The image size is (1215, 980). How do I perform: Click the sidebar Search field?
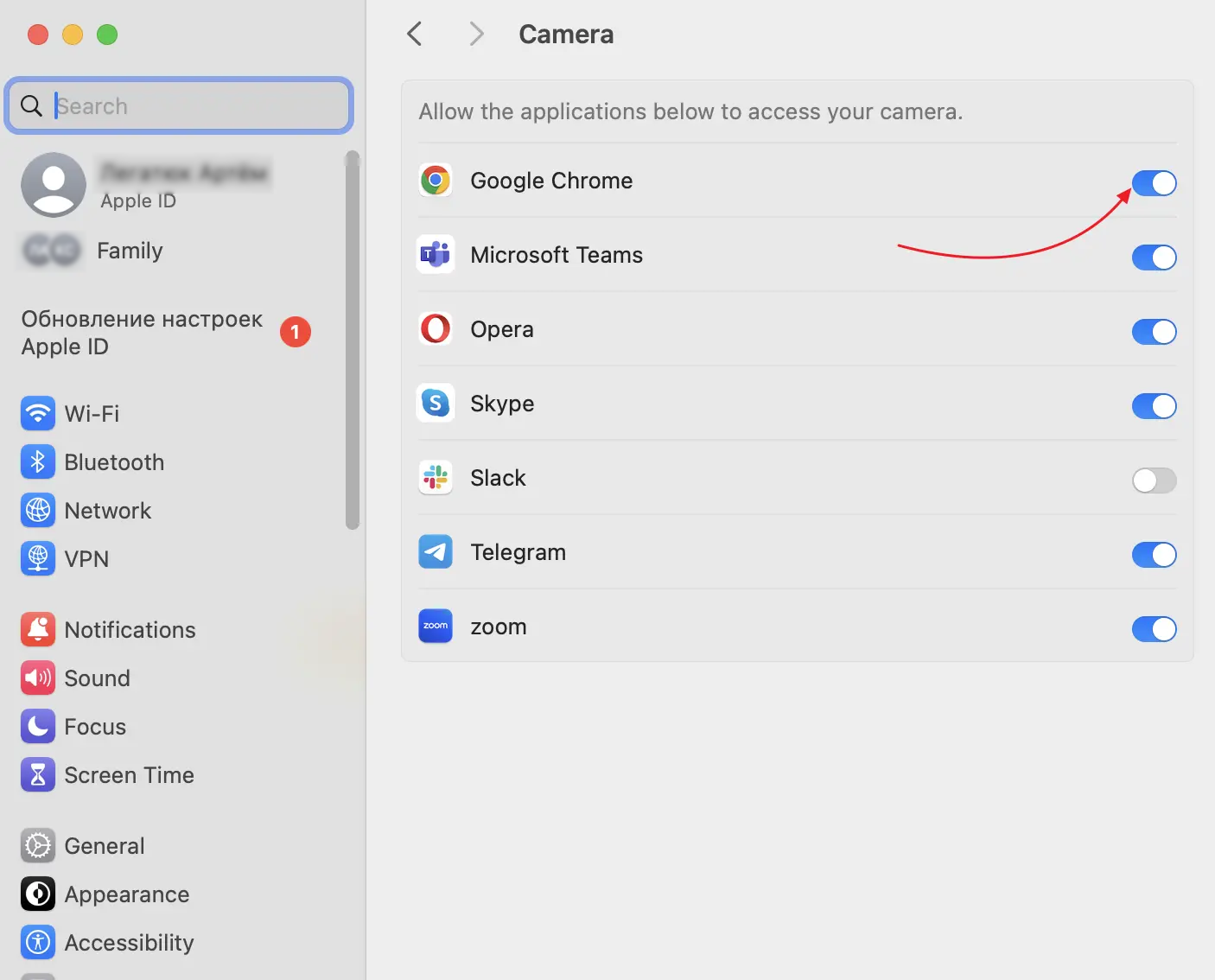coord(190,106)
